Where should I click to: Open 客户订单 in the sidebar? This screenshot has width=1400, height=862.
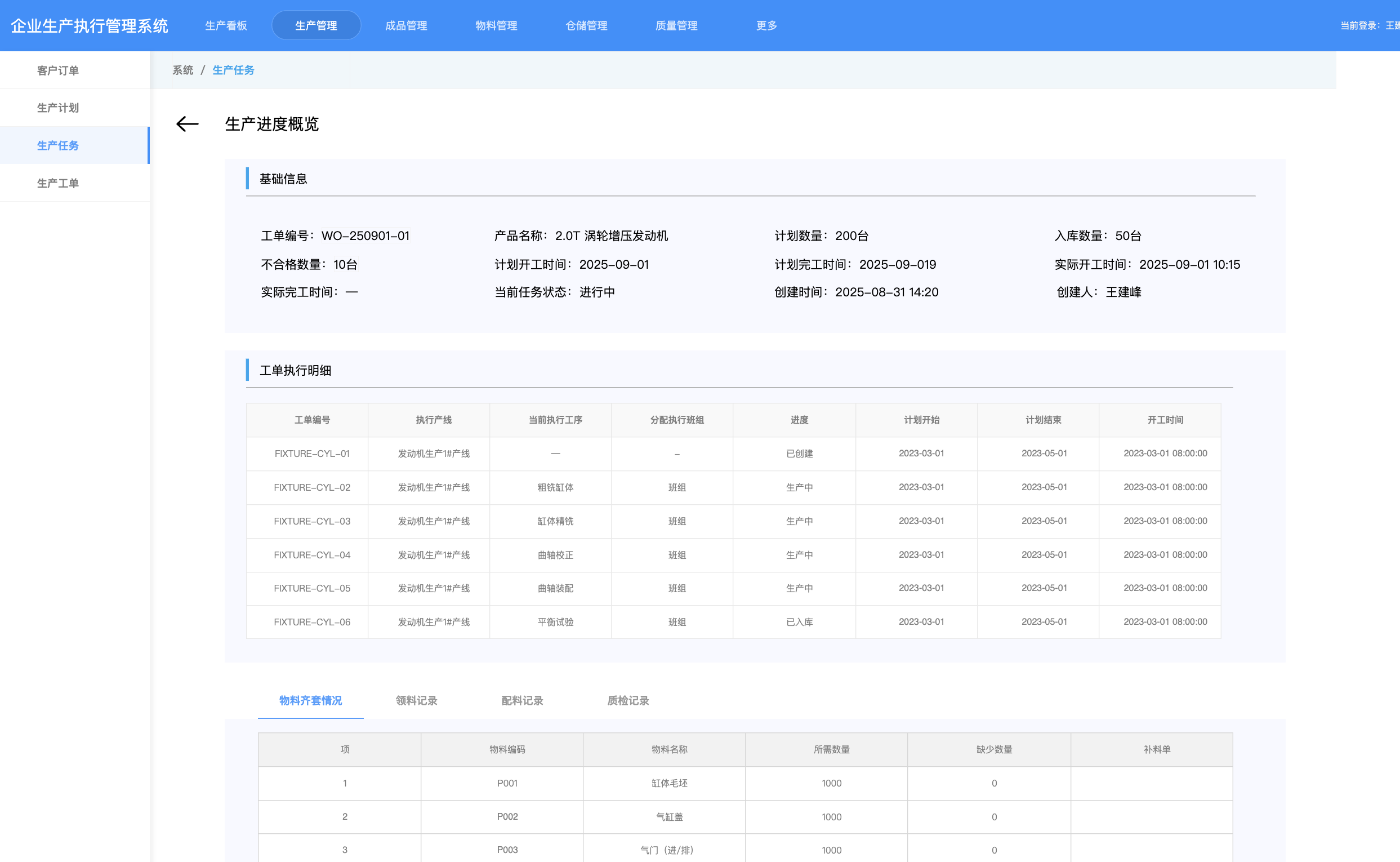(x=58, y=70)
